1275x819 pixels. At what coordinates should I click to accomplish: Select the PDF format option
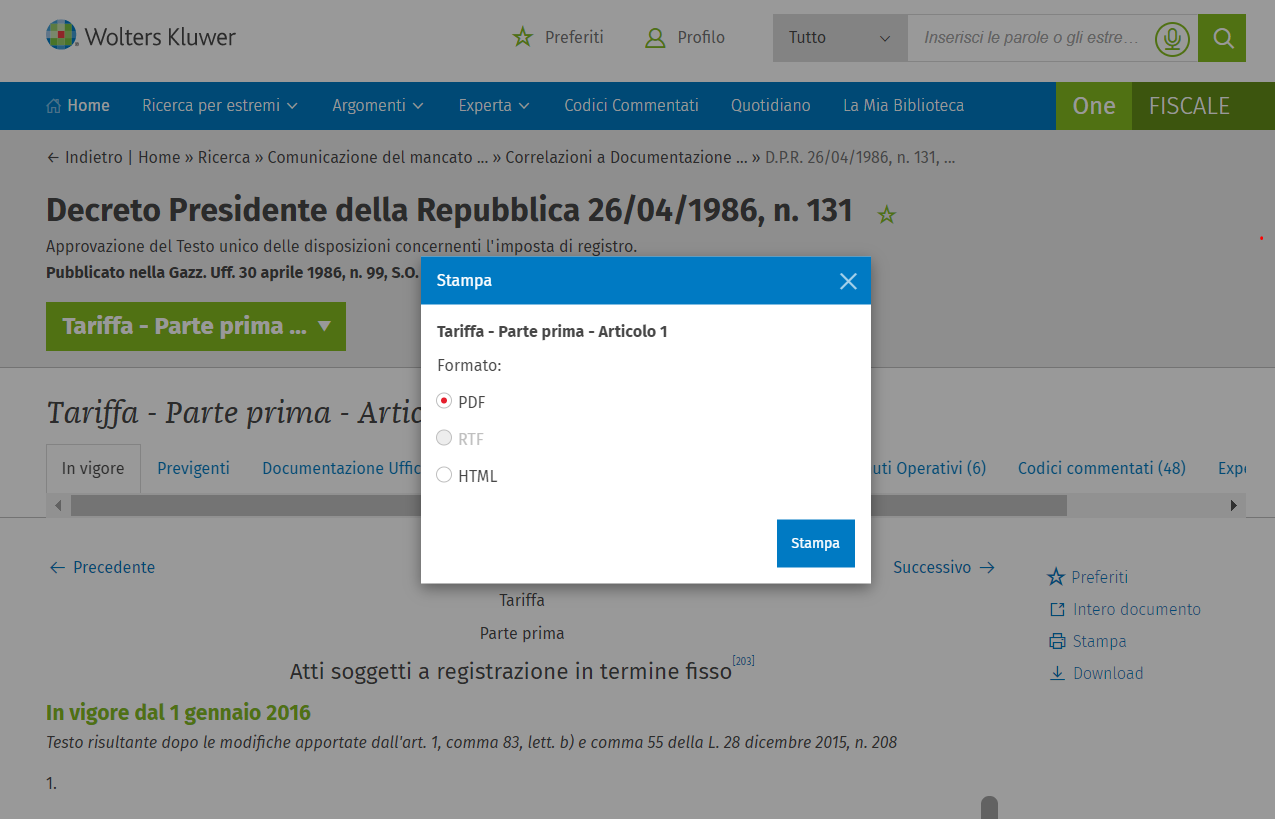click(x=445, y=401)
